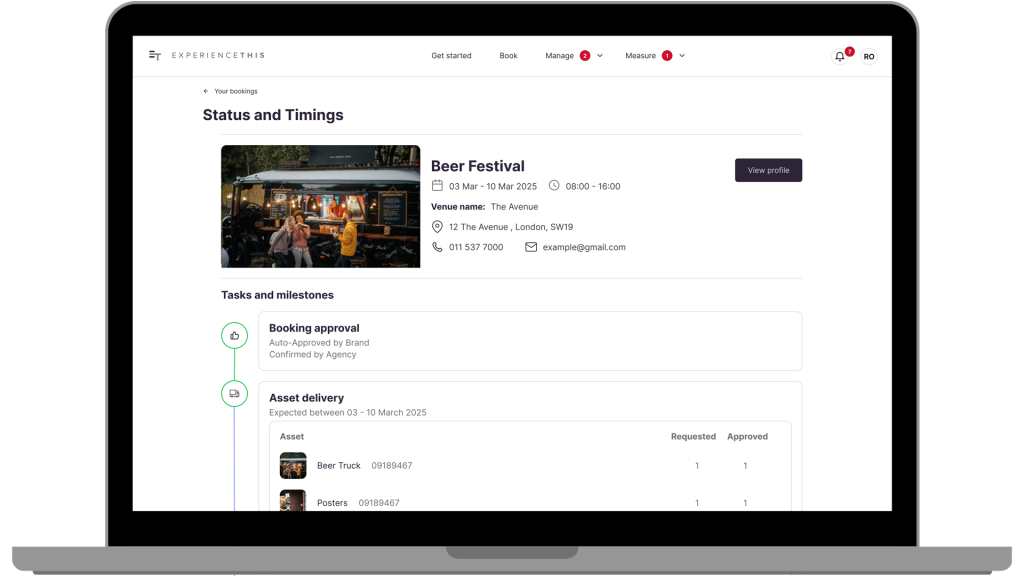Select the Beer Truck asset name
The width and height of the screenshot is (1024, 576).
click(339, 466)
